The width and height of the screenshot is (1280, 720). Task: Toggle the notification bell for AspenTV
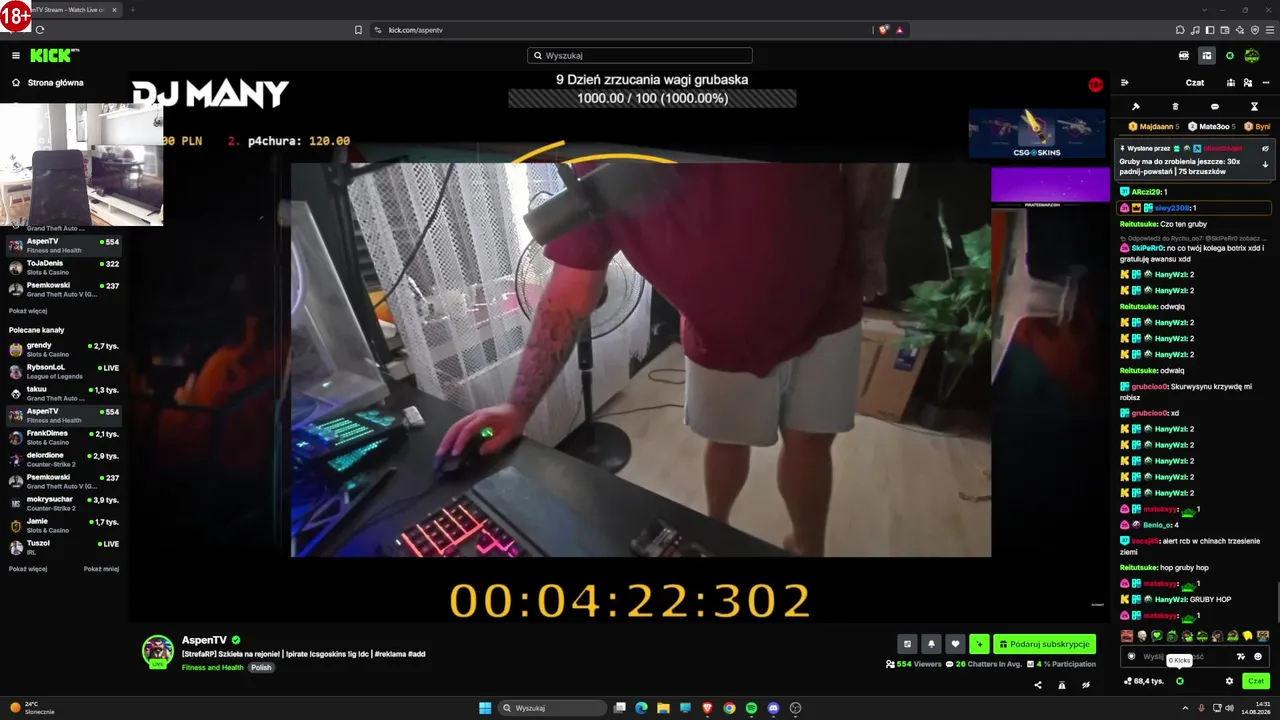coord(931,644)
